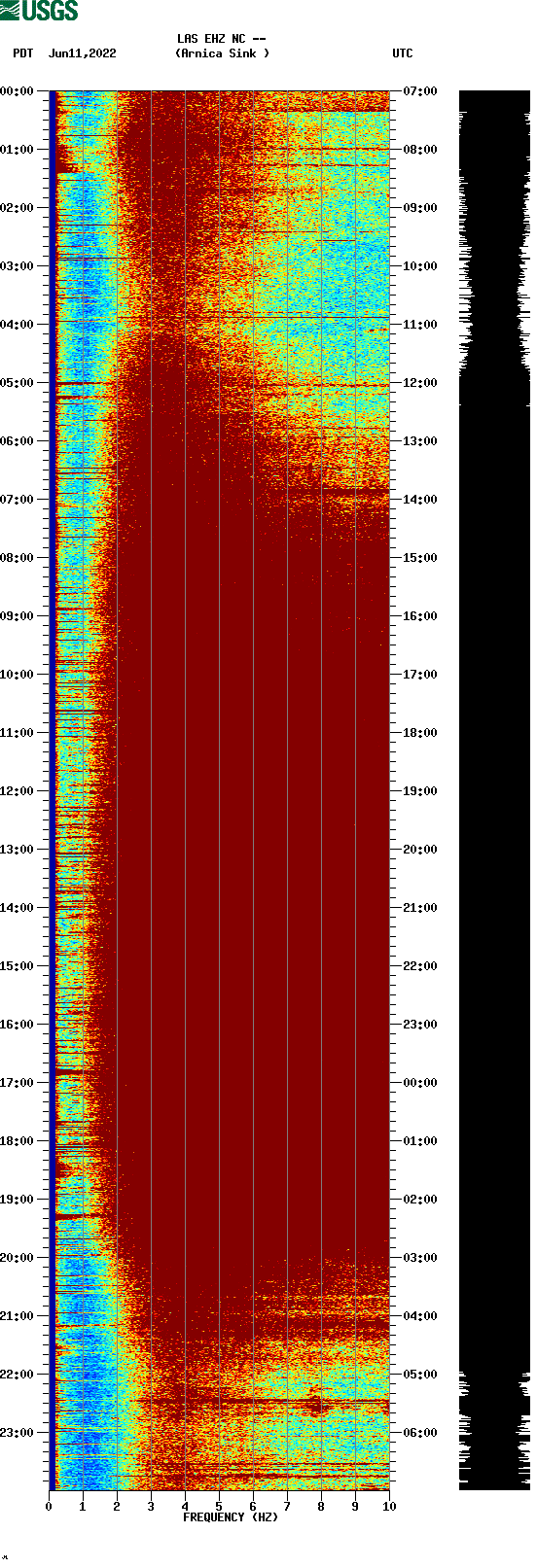537x1568 pixels.
Task: Click the 23:00 UTC time label
Action: coord(420,1025)
